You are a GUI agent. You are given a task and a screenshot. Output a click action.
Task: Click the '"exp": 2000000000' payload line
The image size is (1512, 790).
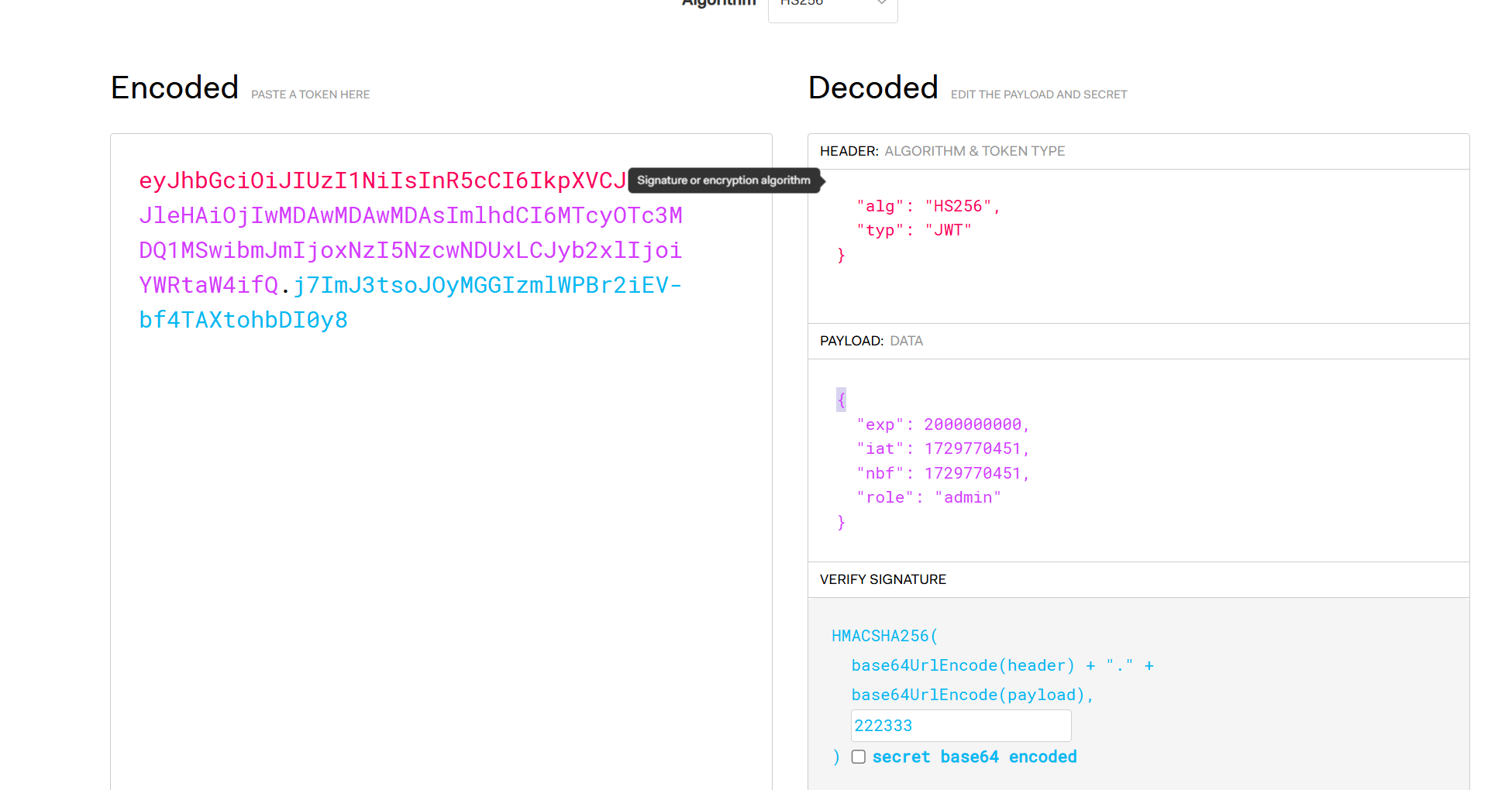point(943,424)
